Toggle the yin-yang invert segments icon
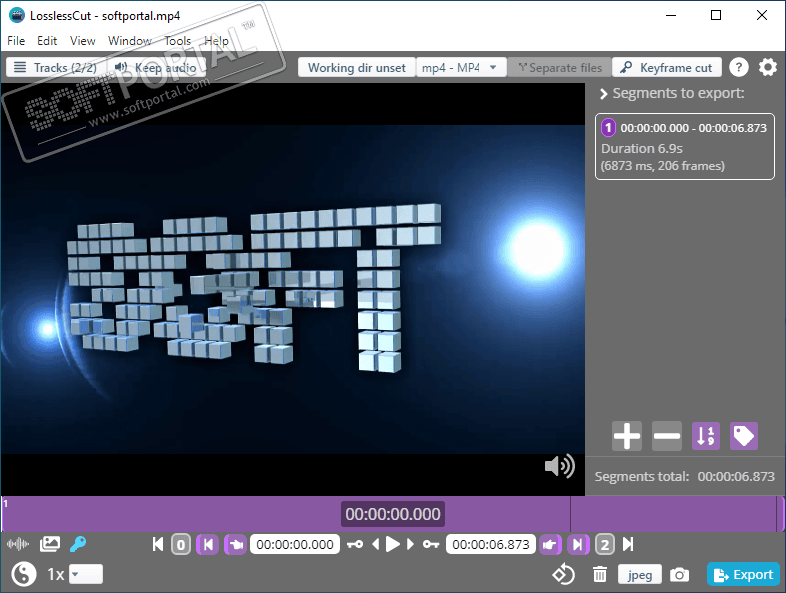 click(x=24, y=574)
